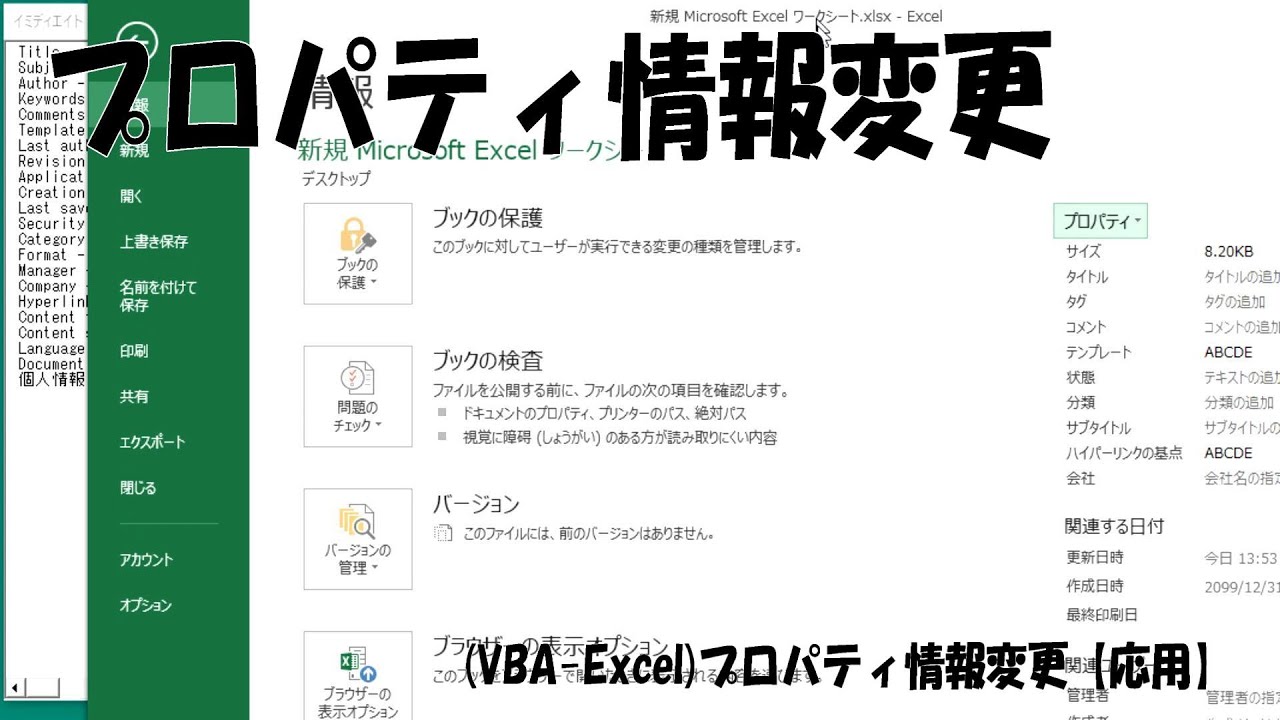The height and width of the screenshot is (720, 1280).
Task: Open the Protect Workbook (ブックの保護) dropdown button
Action: 358,254
